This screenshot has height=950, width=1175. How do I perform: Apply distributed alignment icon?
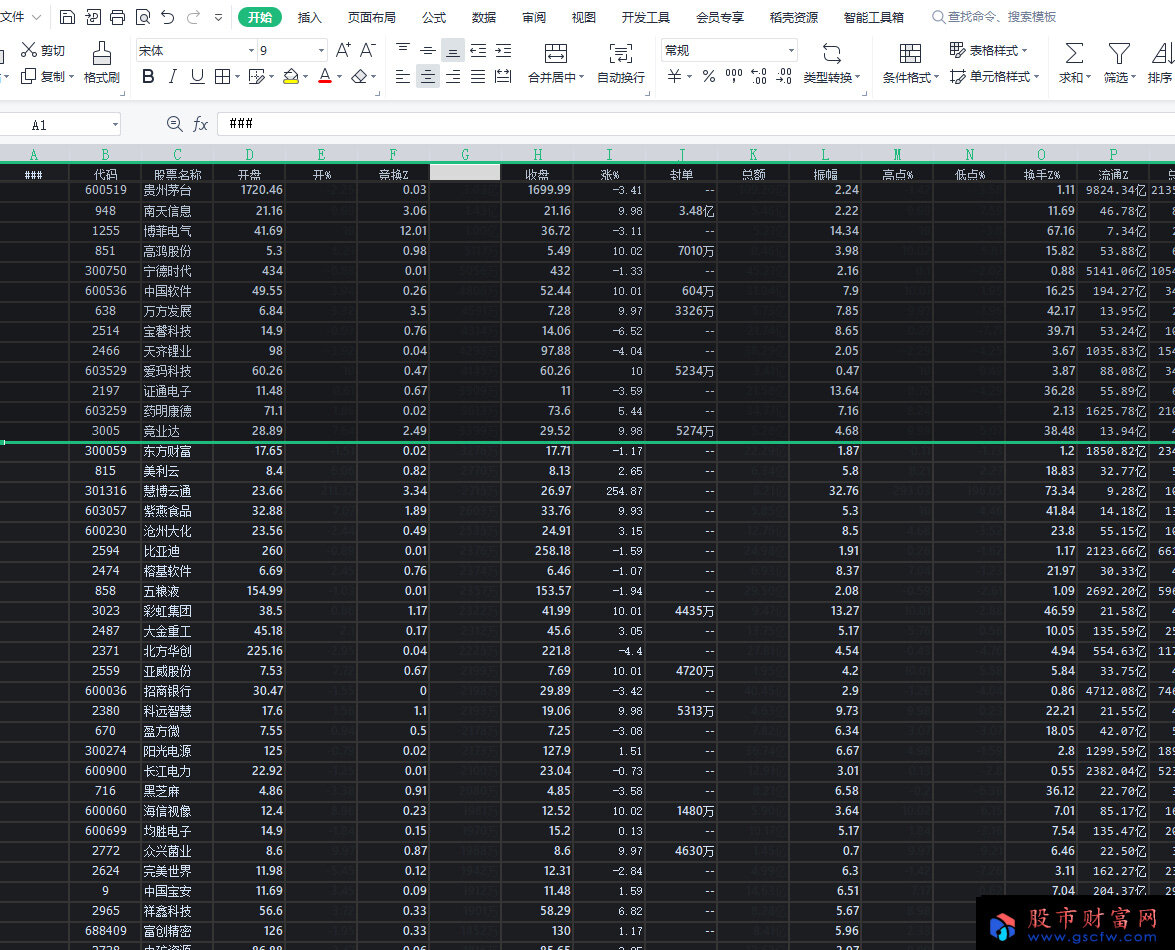(504, 76)
